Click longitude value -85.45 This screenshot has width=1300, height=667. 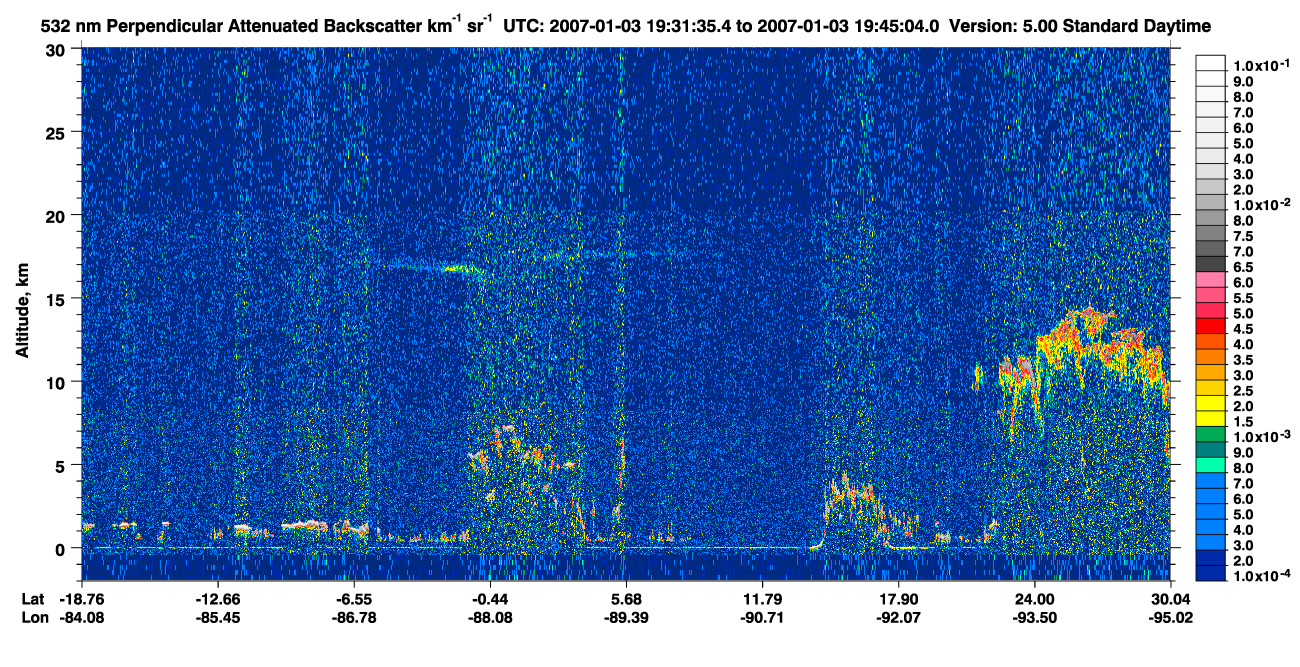point(218,617)
